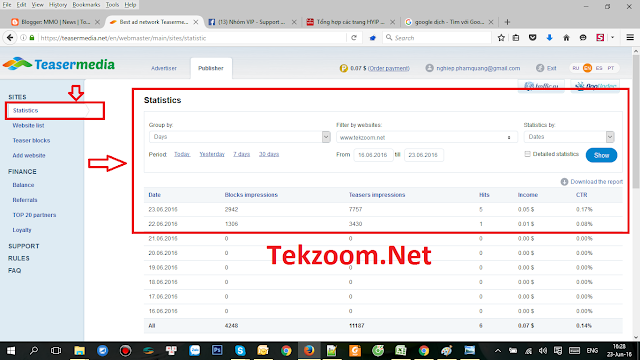Click the volume speaker tray icon
The width and height of the screenshot is (640, 360).
(542, 351)
